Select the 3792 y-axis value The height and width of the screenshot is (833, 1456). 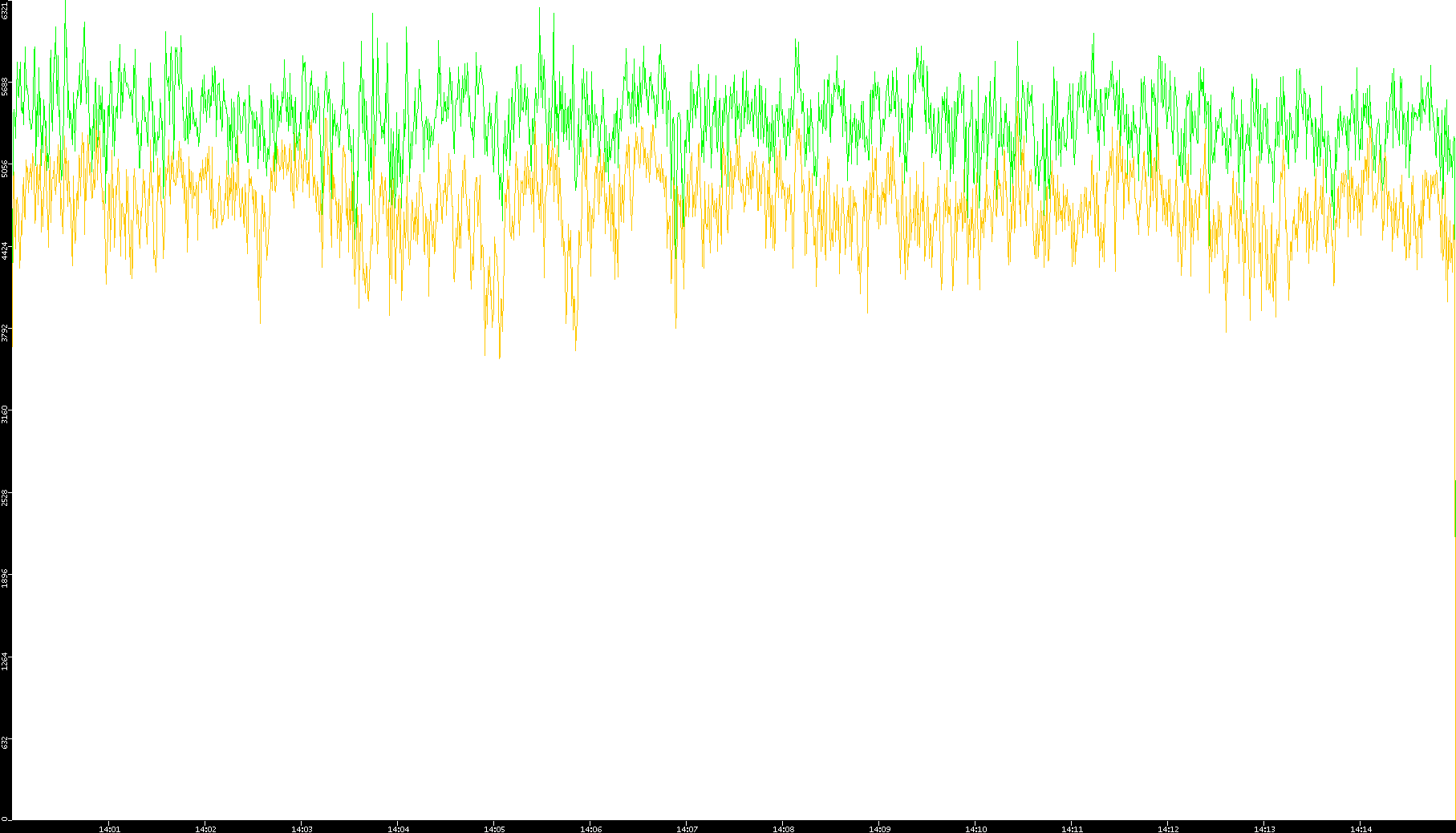[x=6, y=333]
